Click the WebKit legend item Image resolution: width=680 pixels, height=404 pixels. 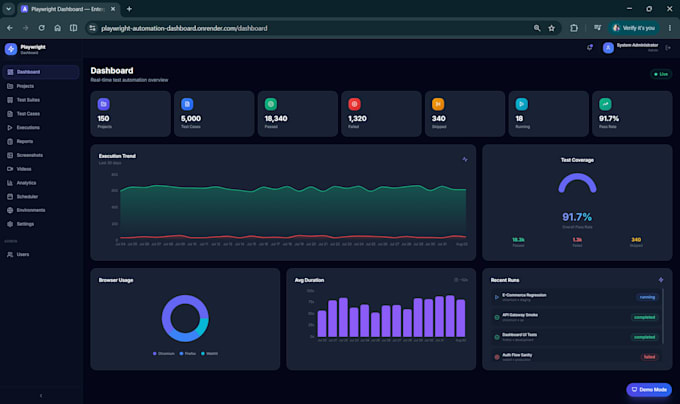point(209,354)
